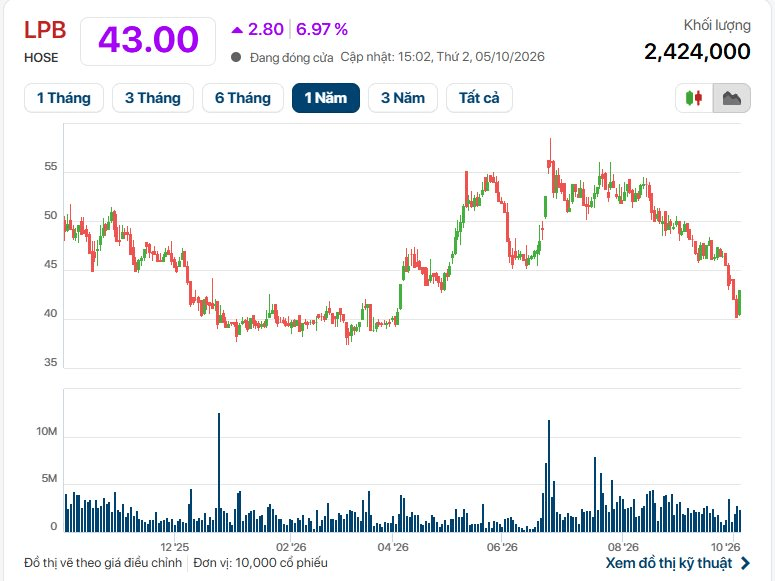Click the chevron arrow beside Xem đồ thị kỹ thuật

point(745,563)
